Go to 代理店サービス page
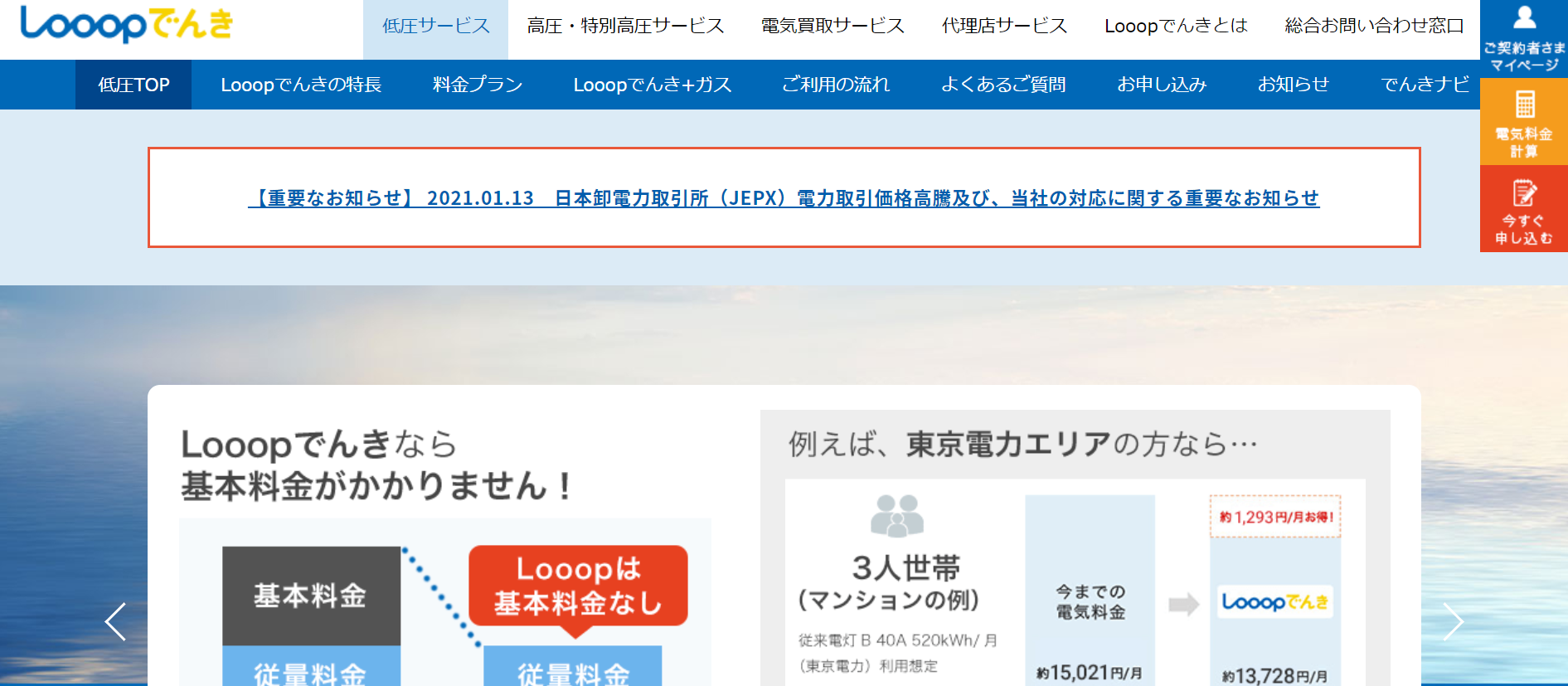Screen dimensions: 1568x686 click(1004, 26)
